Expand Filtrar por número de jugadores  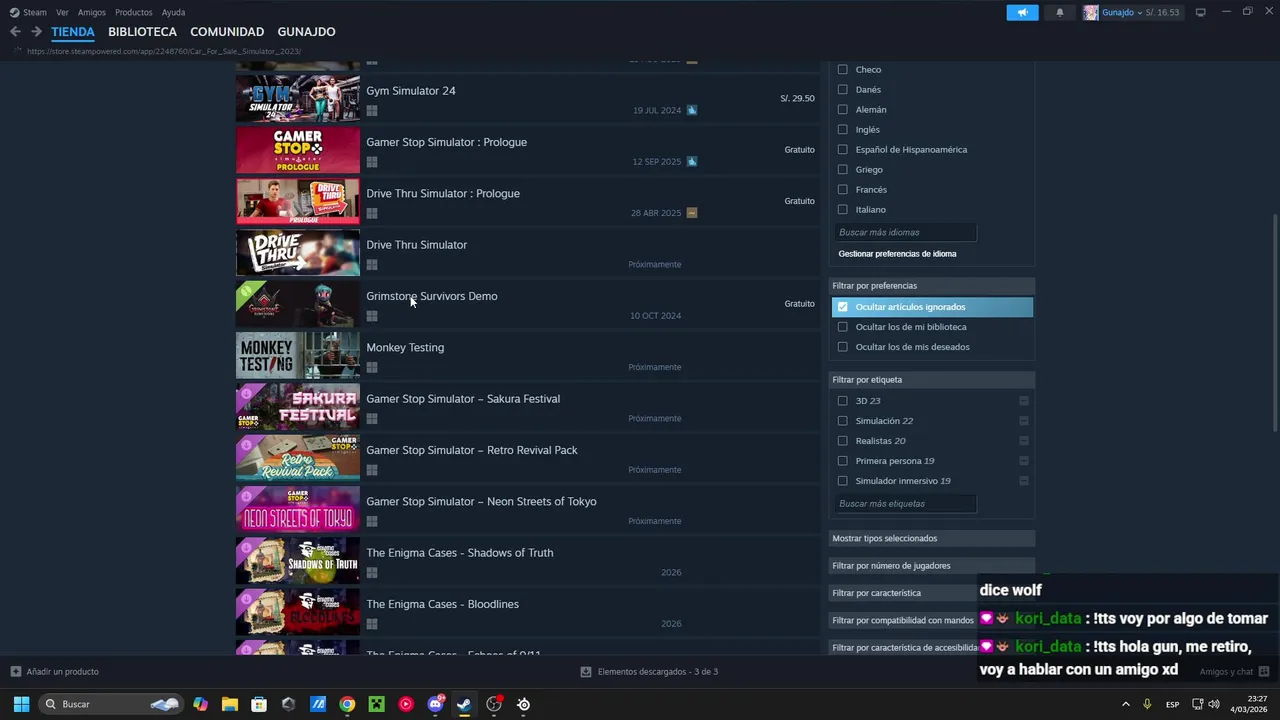click(x=932, y=566)
